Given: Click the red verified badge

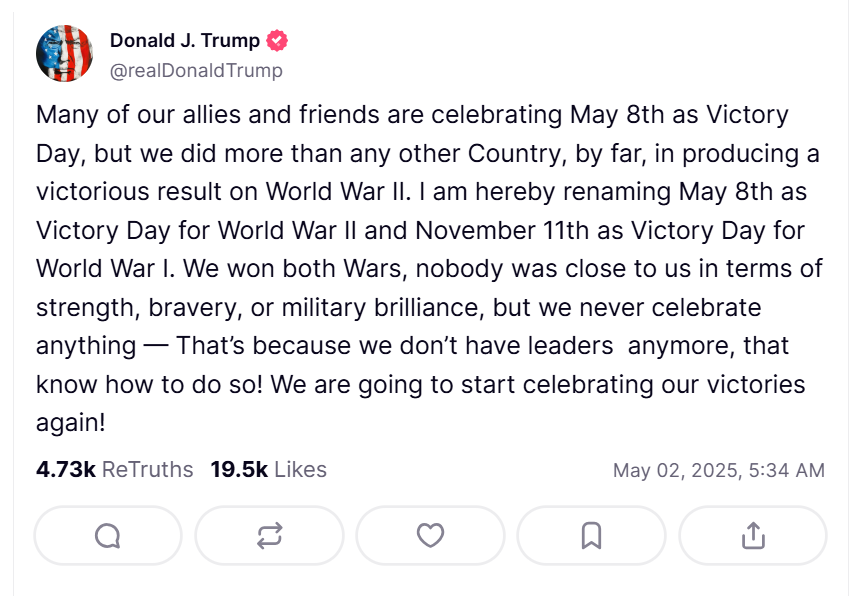Looking at the screenshot, I should (x=277, y=41).
